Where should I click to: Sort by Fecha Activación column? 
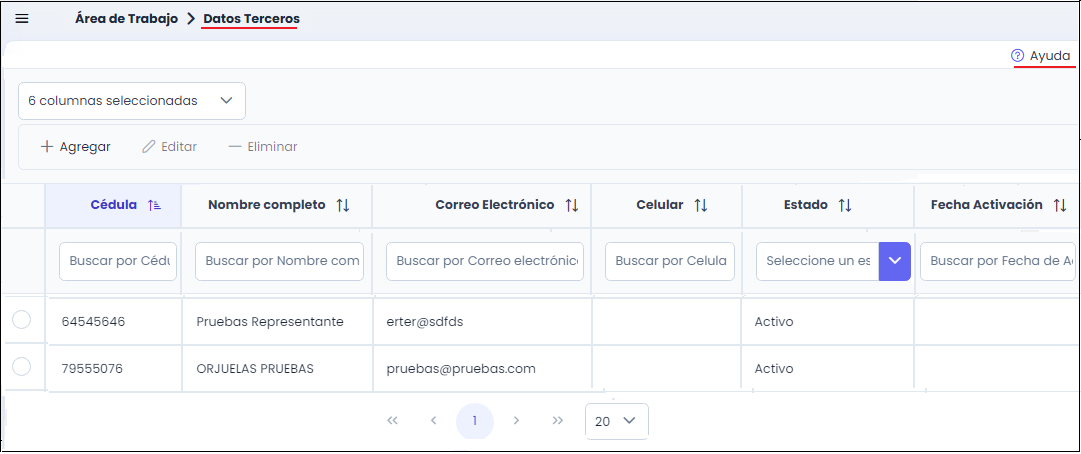pyautogui.click(x=1060, y=205)
